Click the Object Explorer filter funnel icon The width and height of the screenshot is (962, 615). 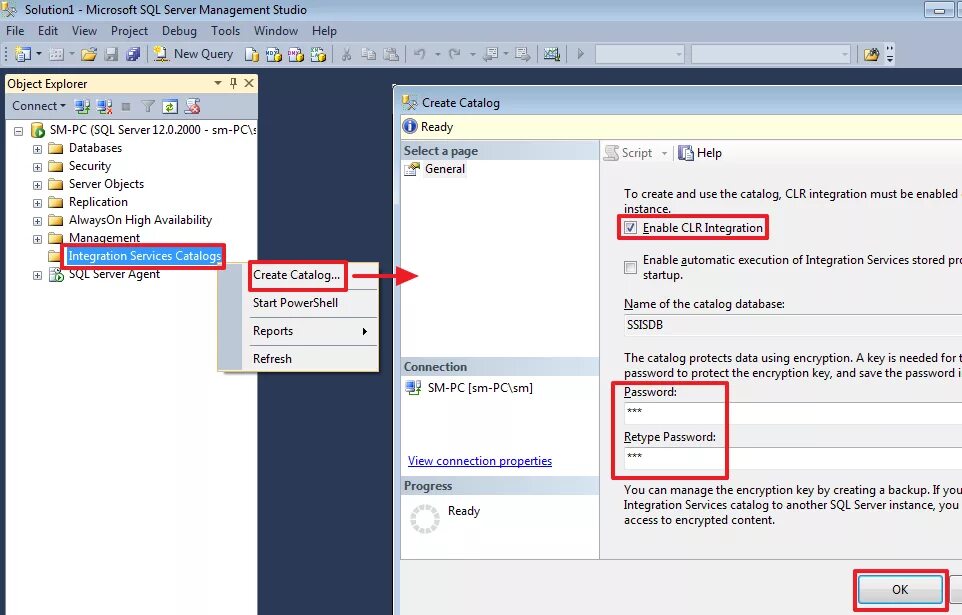coord(148,106)
